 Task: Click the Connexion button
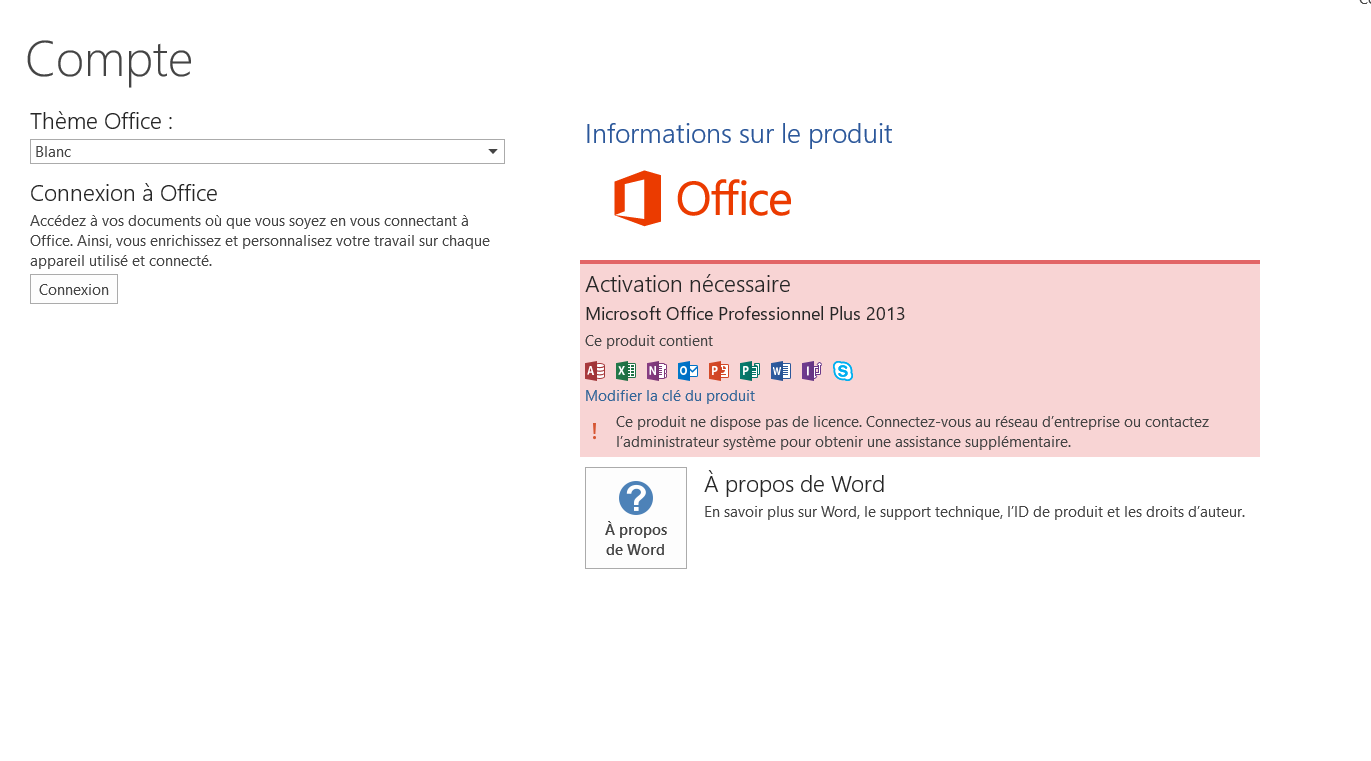point(74,289)
